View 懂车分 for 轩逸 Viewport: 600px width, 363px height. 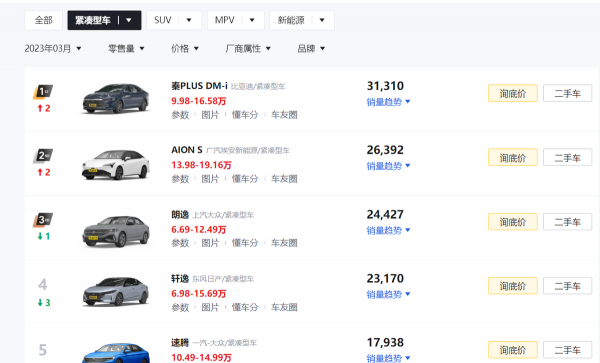coord(245,307)
